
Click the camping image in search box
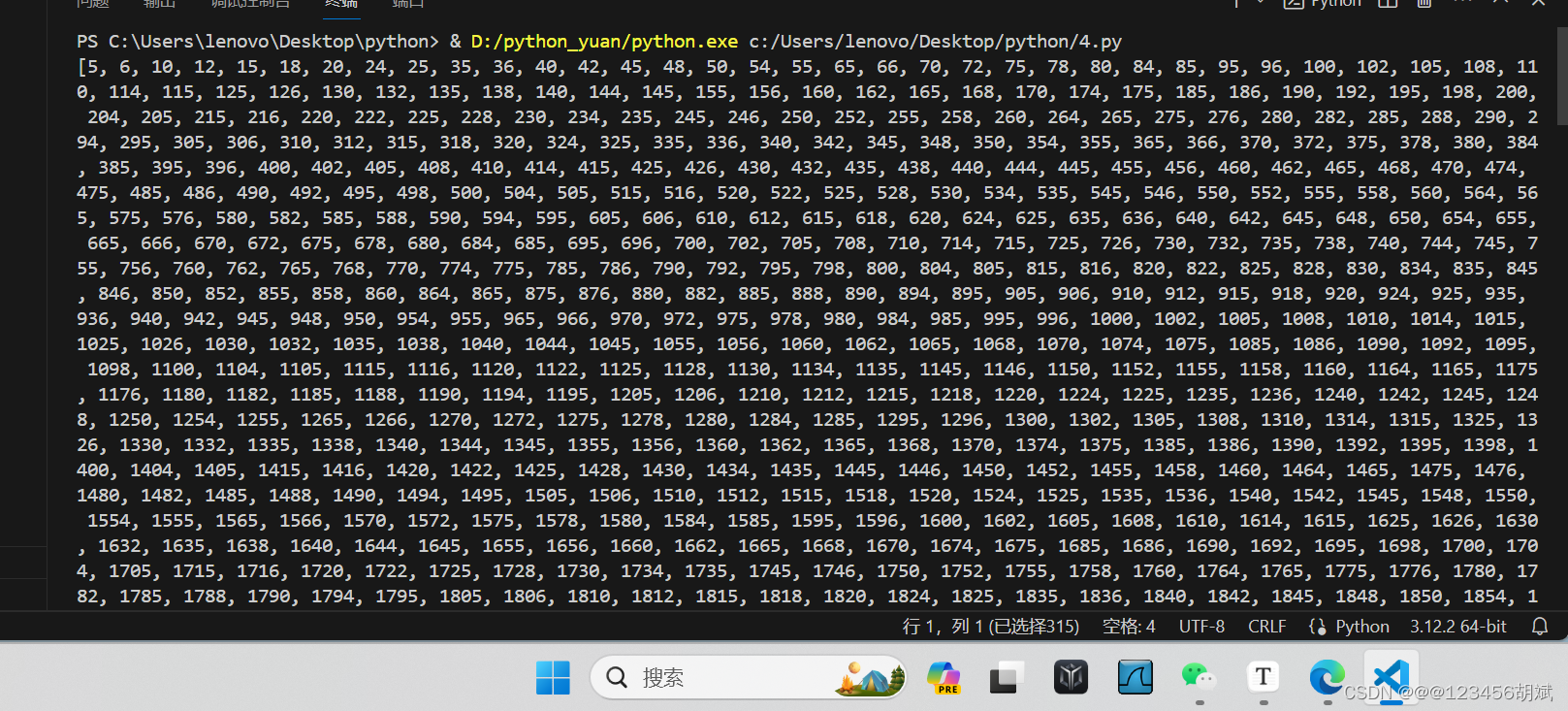(869, 677)
